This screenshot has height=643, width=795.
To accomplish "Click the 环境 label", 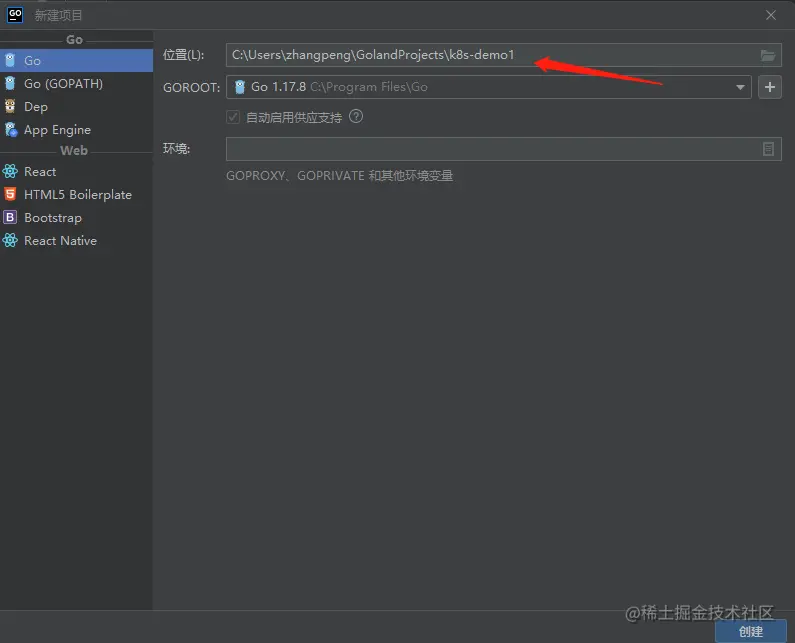I will tap(176, 149).
